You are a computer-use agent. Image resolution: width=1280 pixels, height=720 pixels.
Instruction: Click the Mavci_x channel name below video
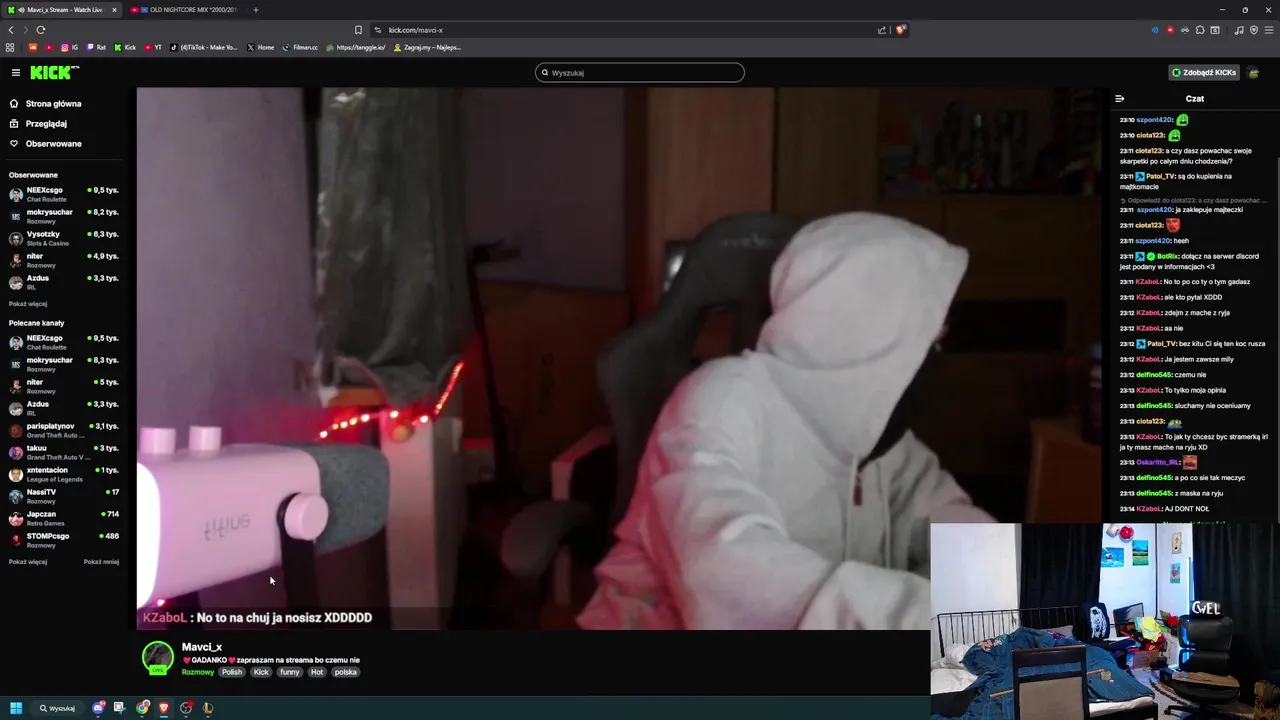point(202,647)
